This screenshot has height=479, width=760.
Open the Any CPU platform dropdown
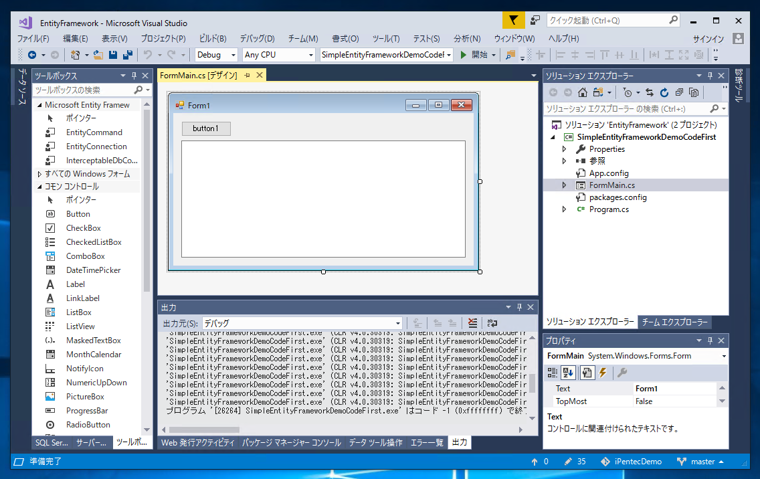point(311,55)
